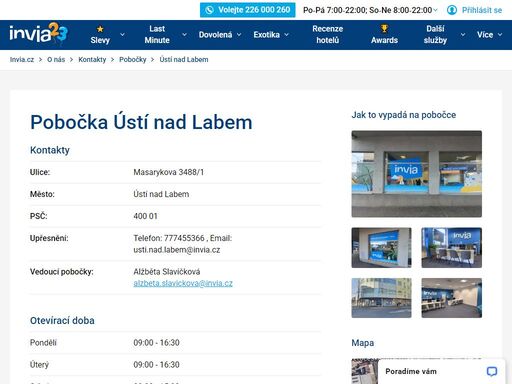Open Recenze hotelů menu item

327,35
